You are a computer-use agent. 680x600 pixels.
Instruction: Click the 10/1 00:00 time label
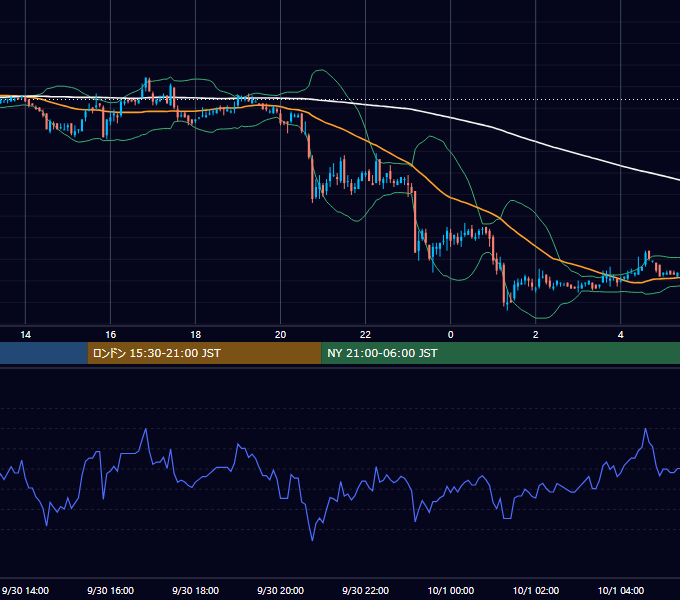[451, 590]
